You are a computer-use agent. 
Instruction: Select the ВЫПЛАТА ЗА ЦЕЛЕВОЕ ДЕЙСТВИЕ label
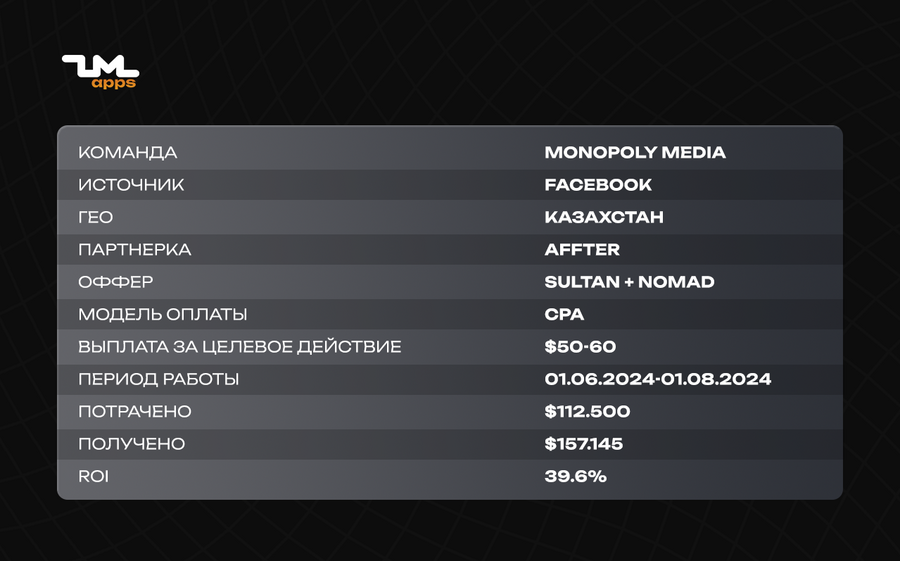click(239, 347)
